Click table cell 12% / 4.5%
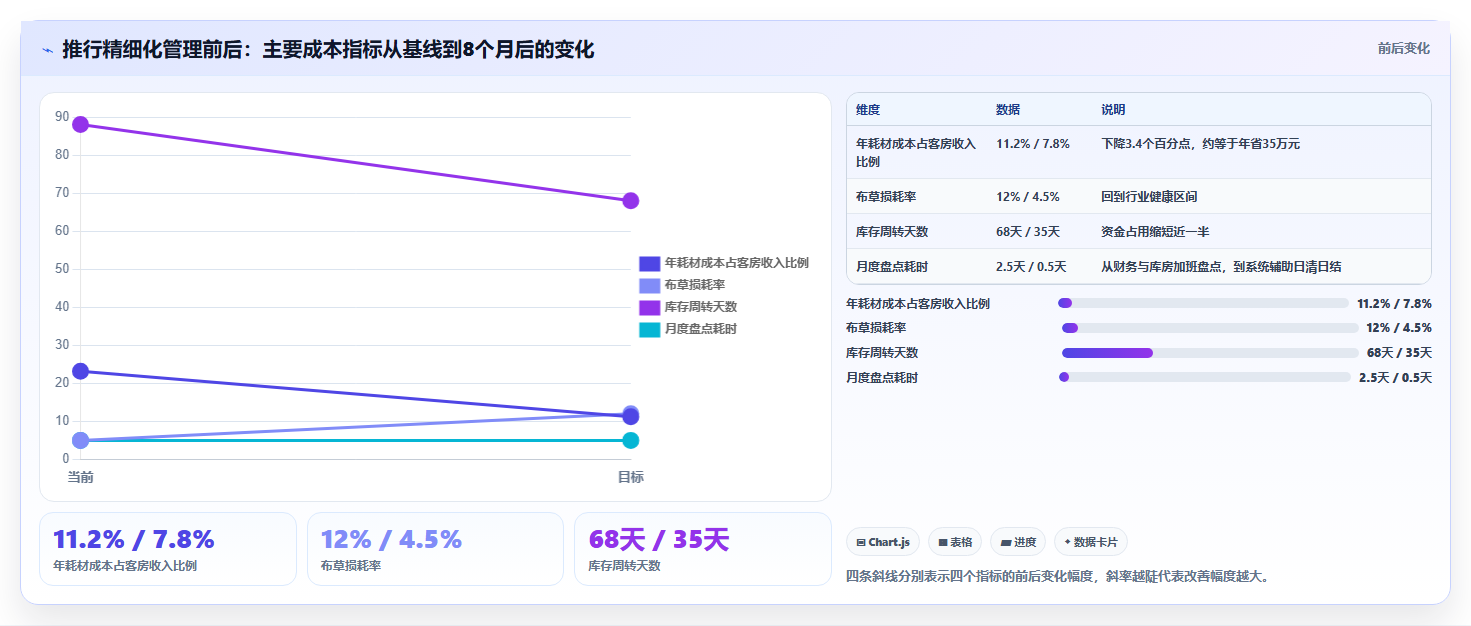This screenshot has width=1471, height=626. tap(1028, 197)
